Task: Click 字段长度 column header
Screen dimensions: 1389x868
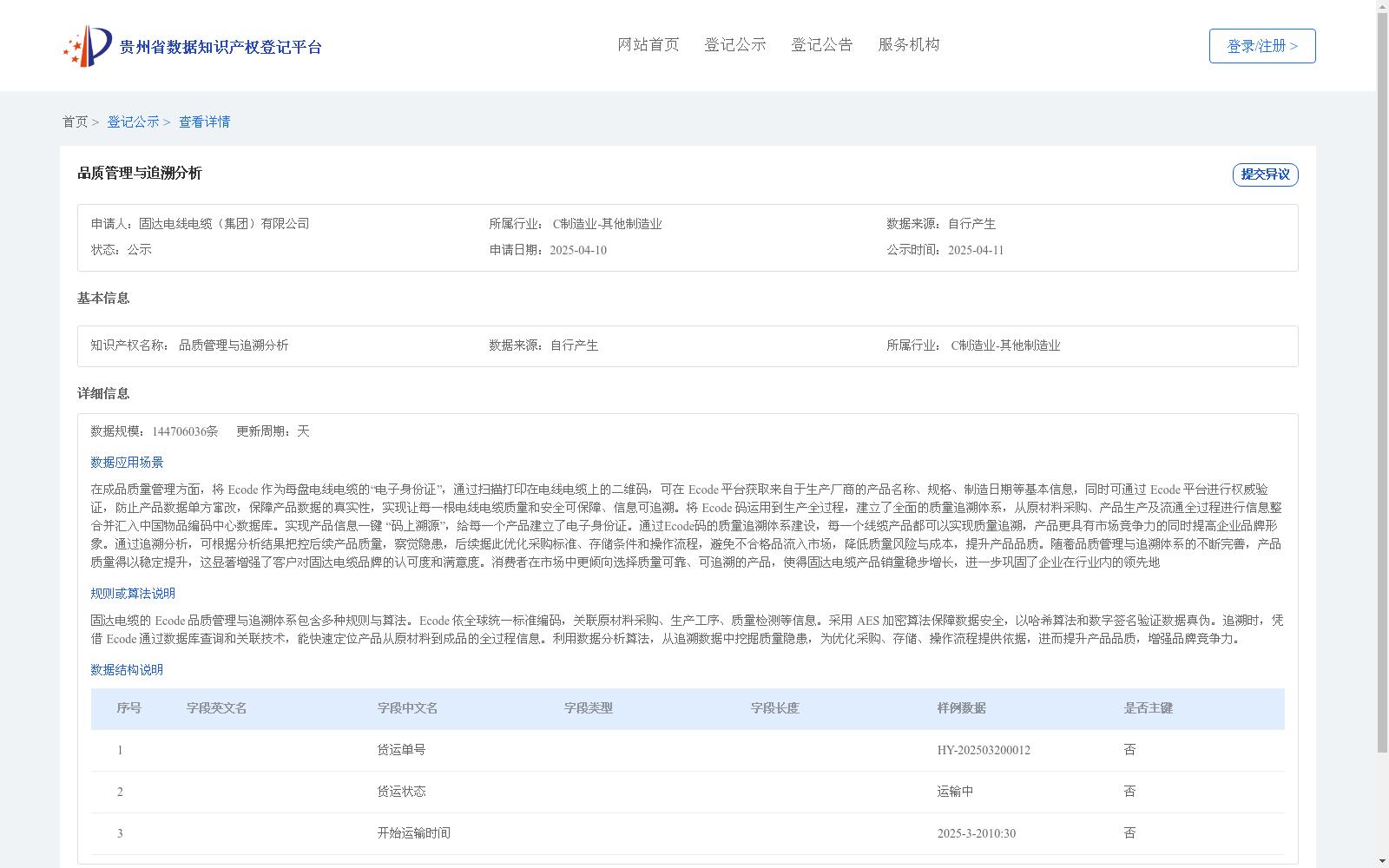Action: pyautogui.click(x=775, y=708)
